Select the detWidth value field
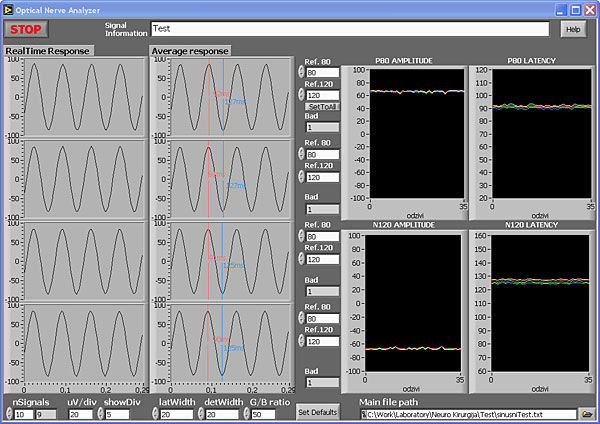Image resolution: width=600 pixels, height=424 pixels. (x=222, y=414)
